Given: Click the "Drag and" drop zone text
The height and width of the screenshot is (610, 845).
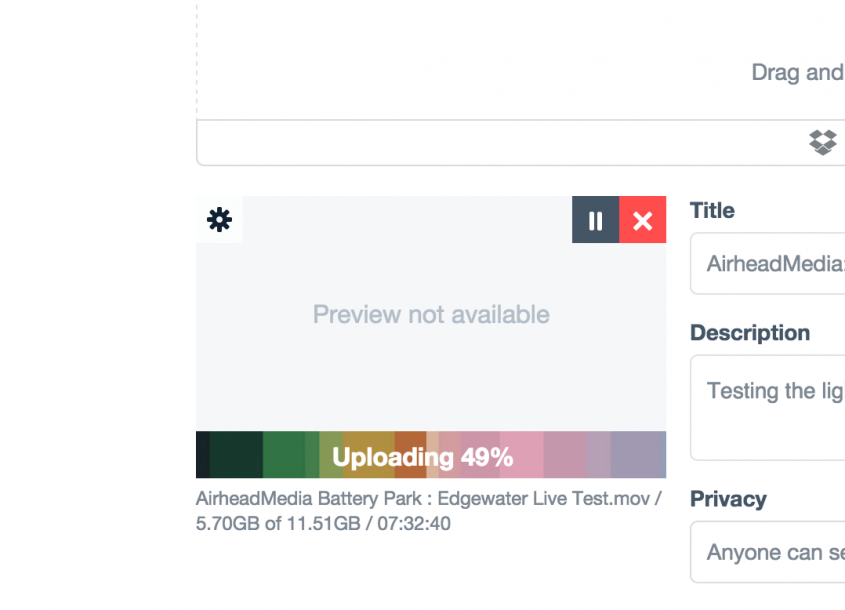Looking at the screenshot, I should (x=796, y=73).
